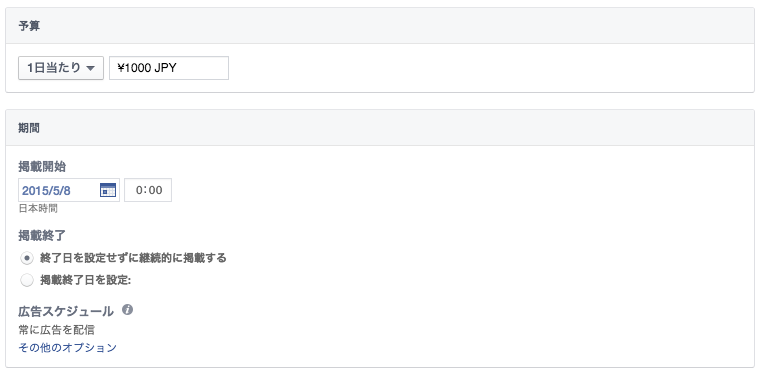Click the 掲載開始 label

point(42,167)
